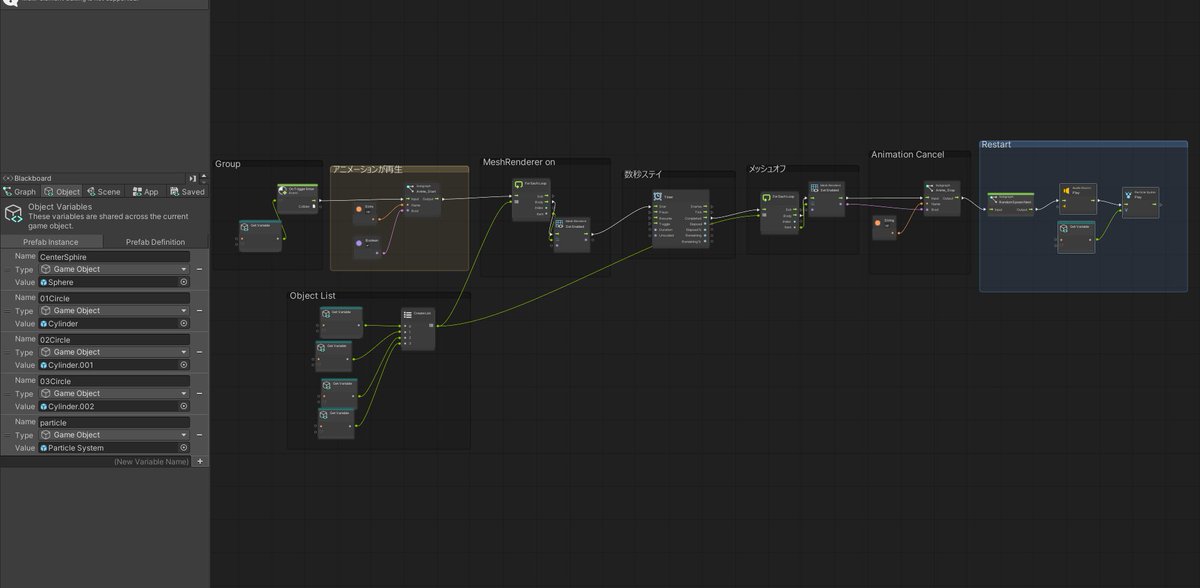Select the topmost Get Variable in Object List
The image size is (1200, 588).
342,322
